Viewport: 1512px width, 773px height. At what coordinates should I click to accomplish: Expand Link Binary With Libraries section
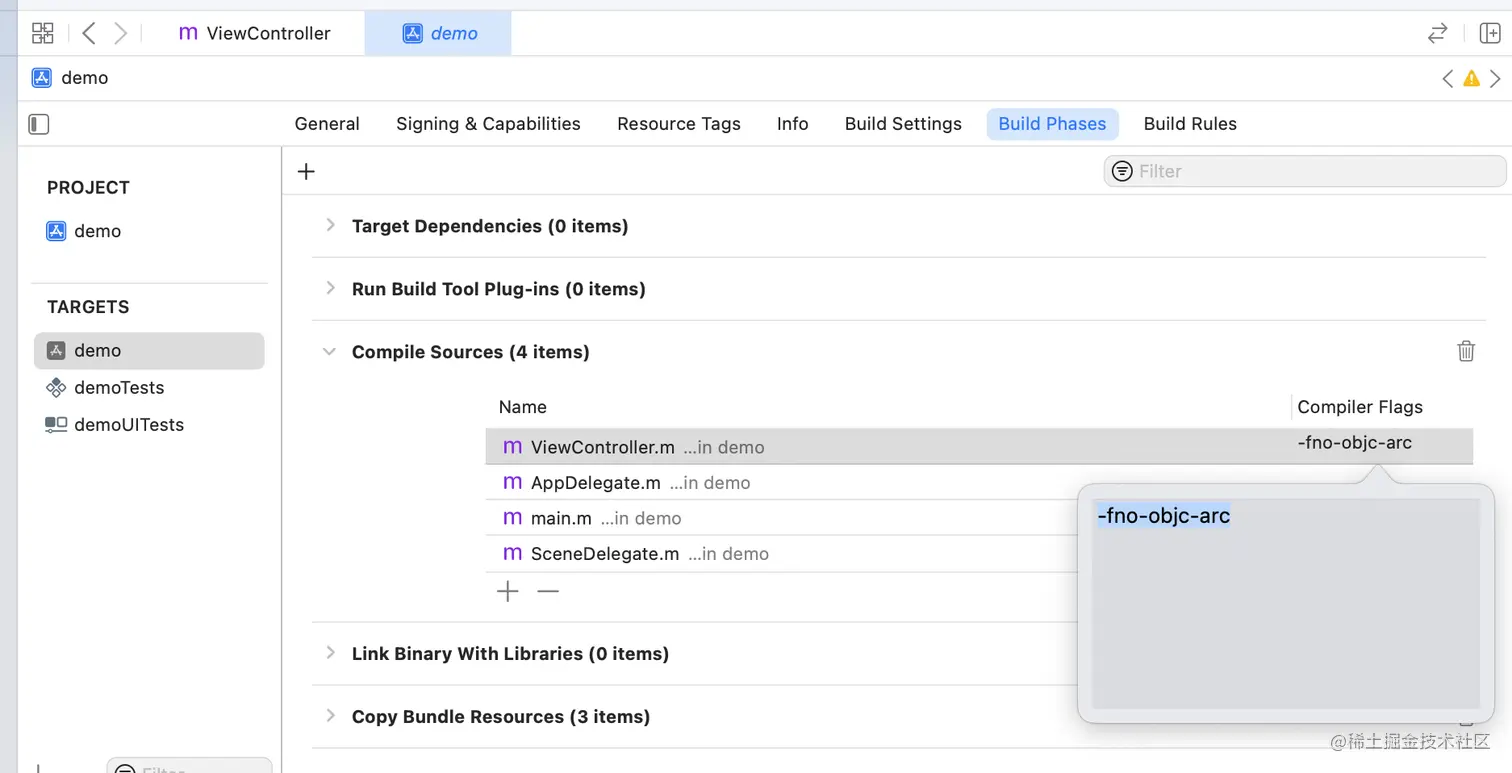330,653
